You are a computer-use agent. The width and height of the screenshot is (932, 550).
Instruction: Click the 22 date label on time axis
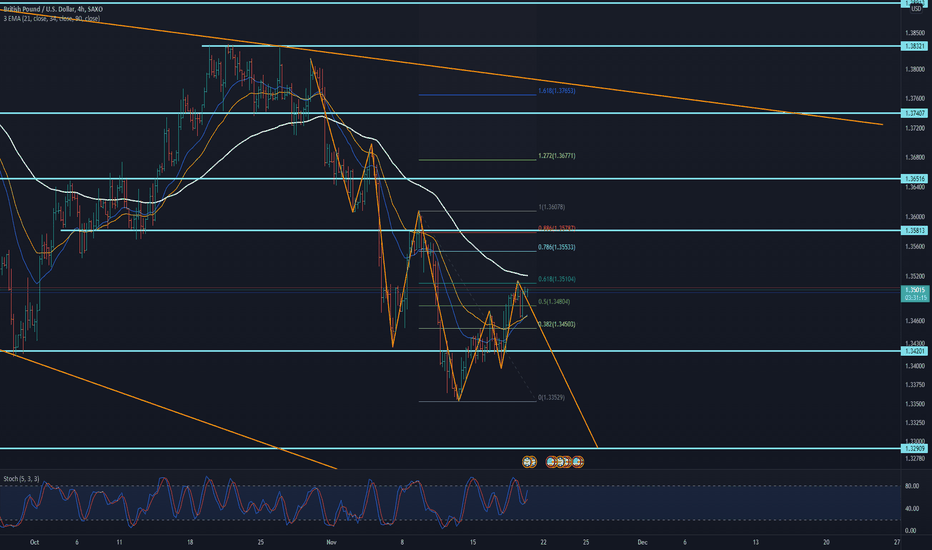[543, 542]
